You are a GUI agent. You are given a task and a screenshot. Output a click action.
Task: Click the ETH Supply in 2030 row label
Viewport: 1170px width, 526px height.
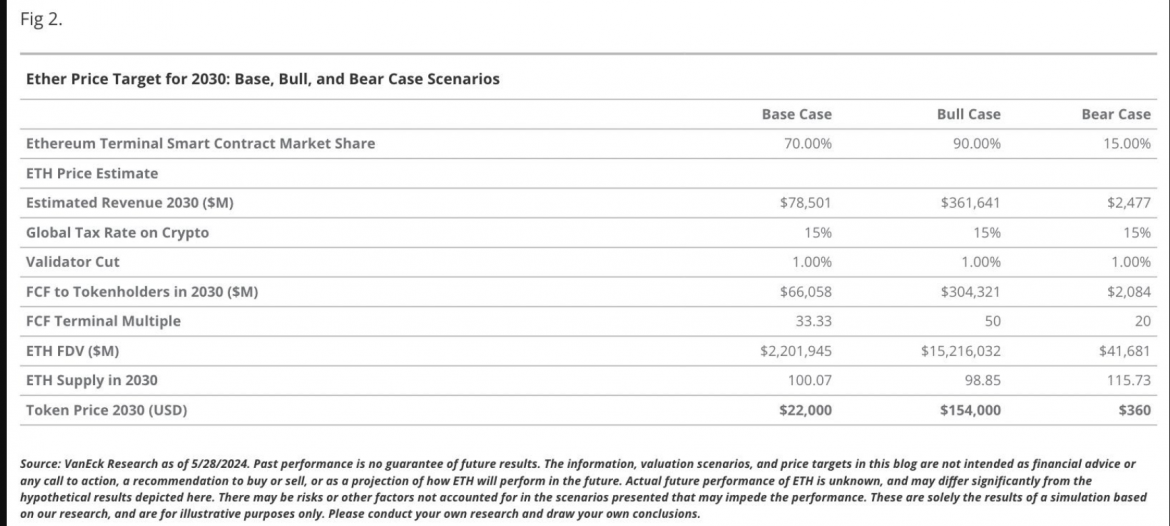[92, 381]
